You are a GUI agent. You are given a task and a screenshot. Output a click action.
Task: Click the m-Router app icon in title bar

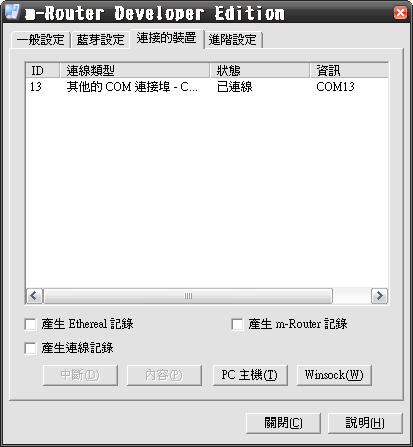coord(13,12)
